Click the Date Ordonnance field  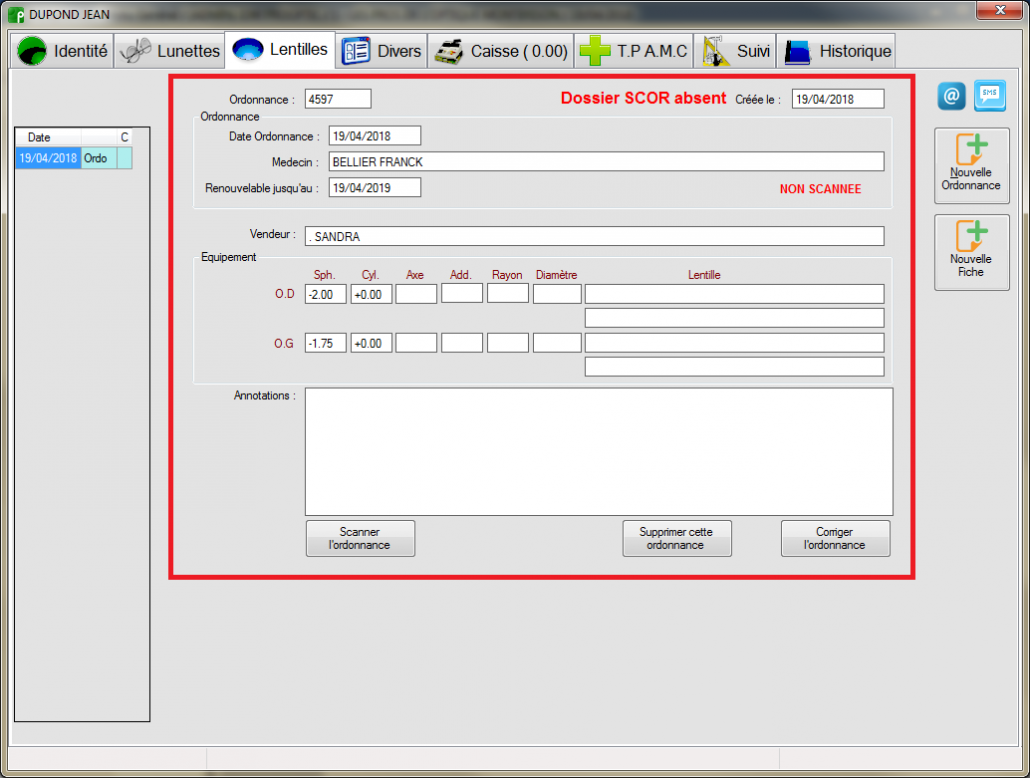(x=374, y=136)
